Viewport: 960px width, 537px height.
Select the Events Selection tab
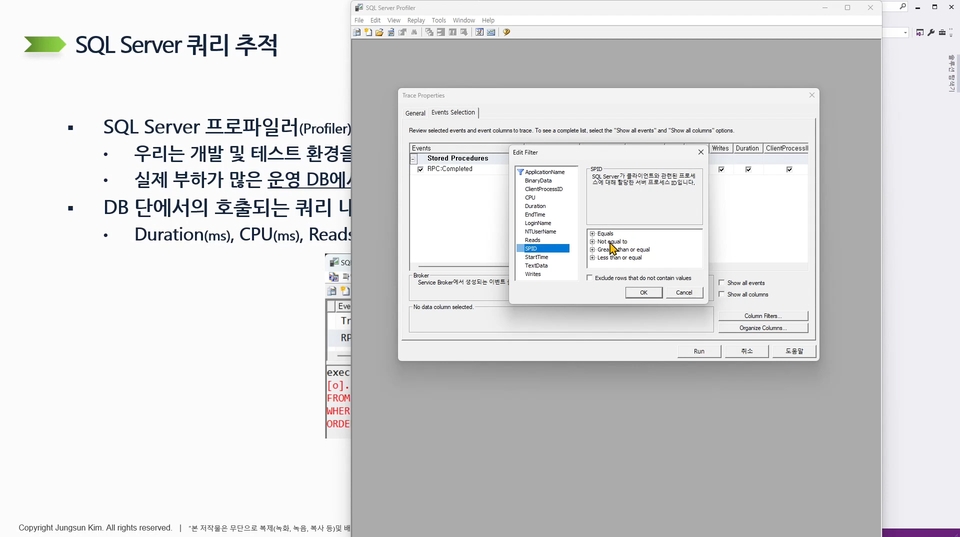453,113
